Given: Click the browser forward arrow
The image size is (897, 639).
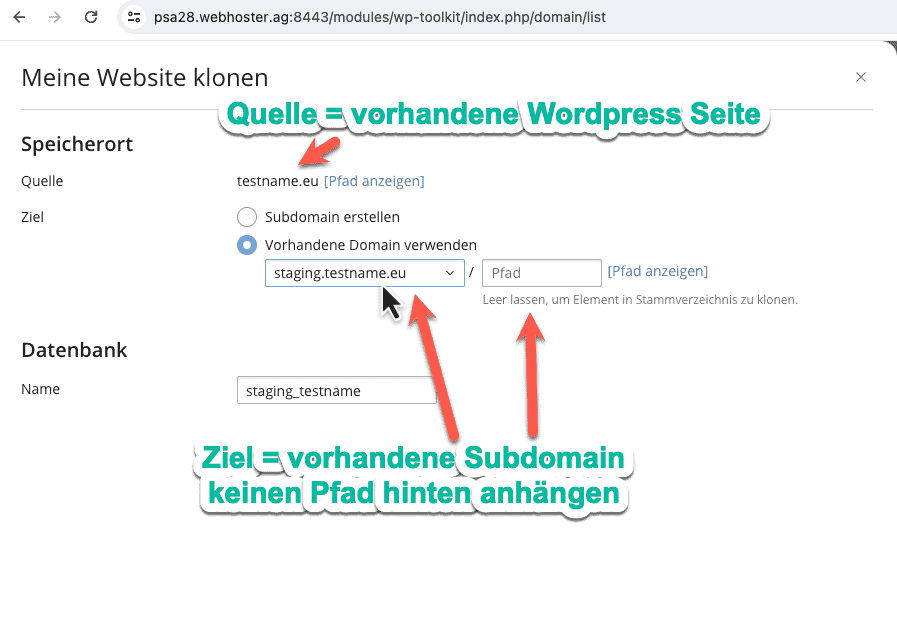Looking at the screenshot, I should 55,17.
